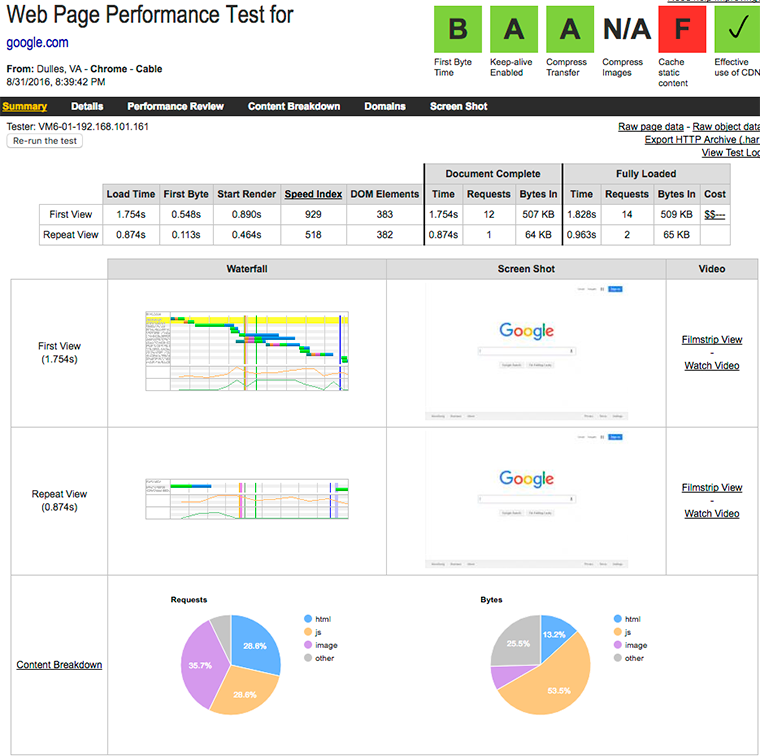Click the Compress Images N/A grade
Image resolution: width=760 pixels, height=756 pixels.
626,29
